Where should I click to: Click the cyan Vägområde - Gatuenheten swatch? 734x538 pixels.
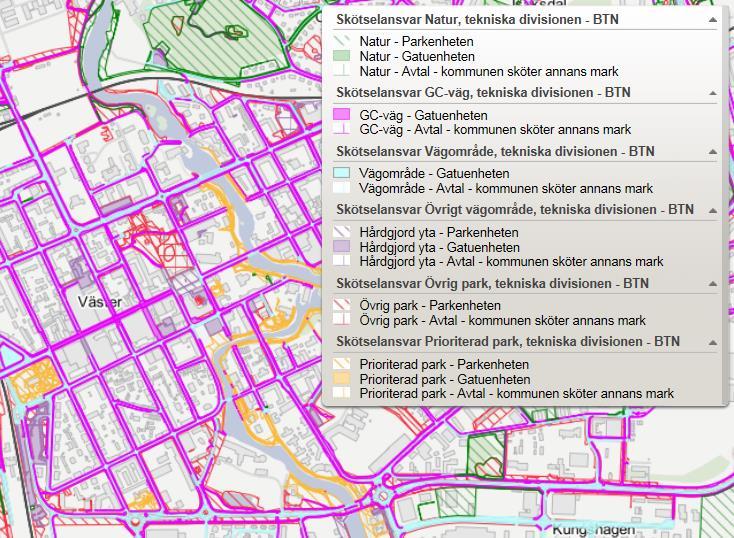click(x=341, y=173)
